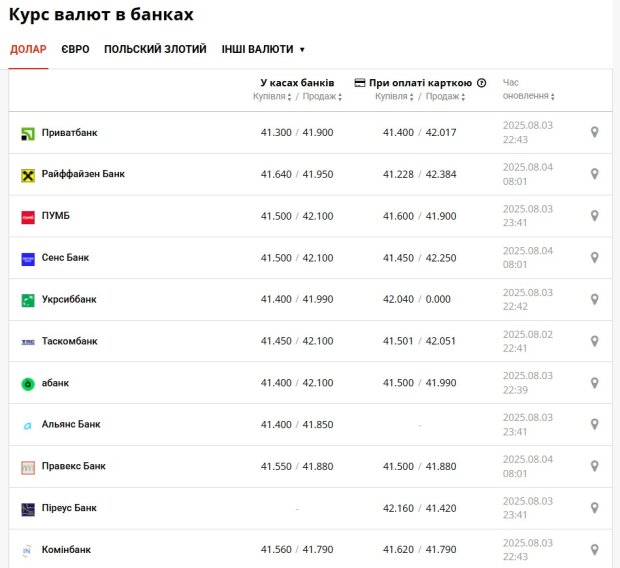Select the ДОЛАР tab
620x568 pixels.
point(28,49)
